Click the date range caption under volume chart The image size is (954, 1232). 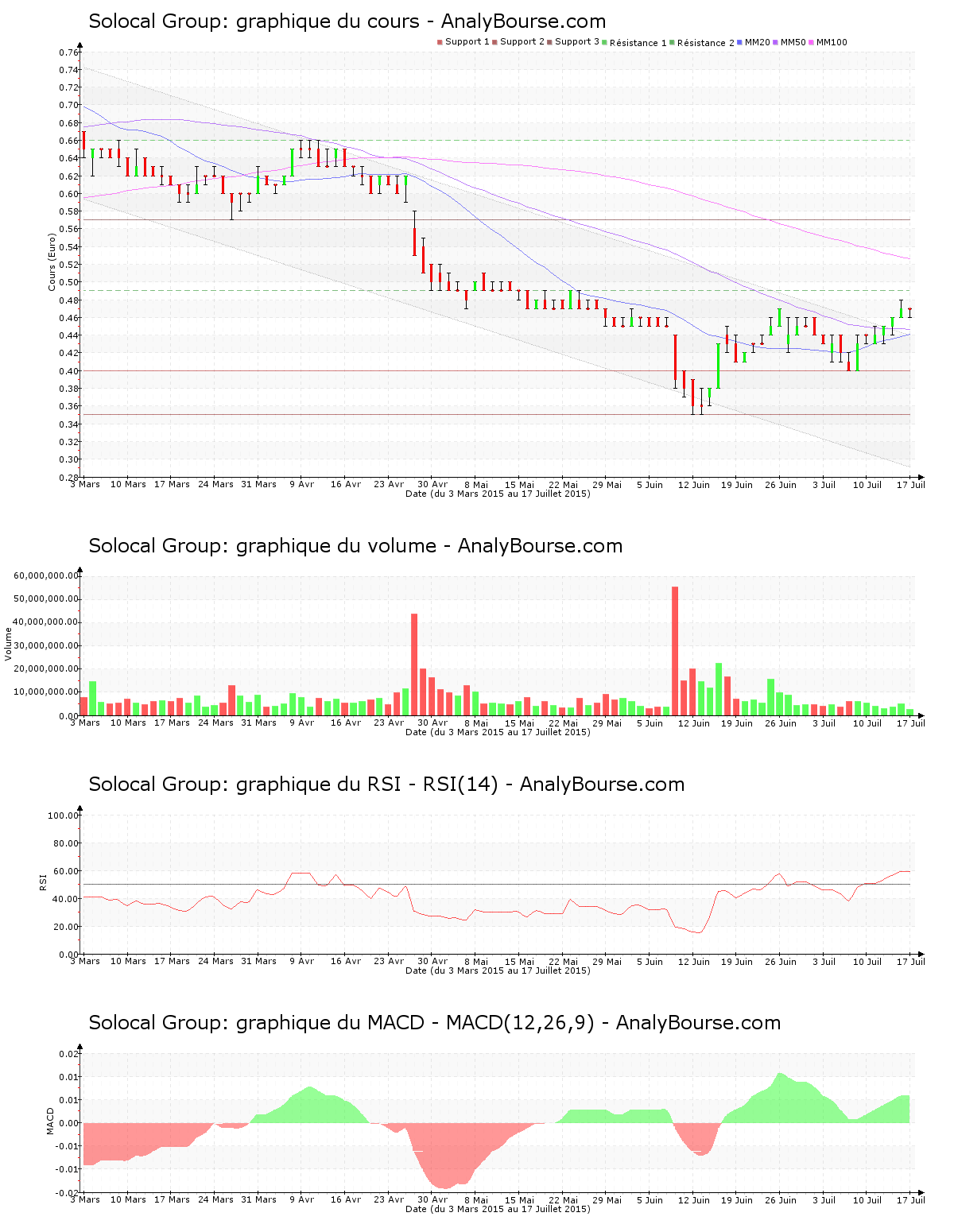pos(498,732)
